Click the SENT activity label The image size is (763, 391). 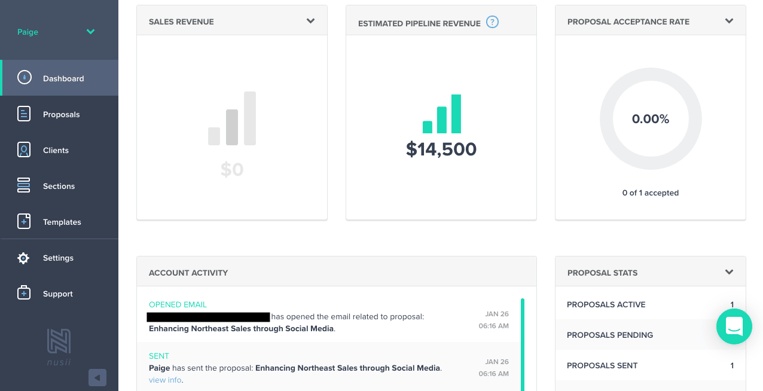(159, 356)
